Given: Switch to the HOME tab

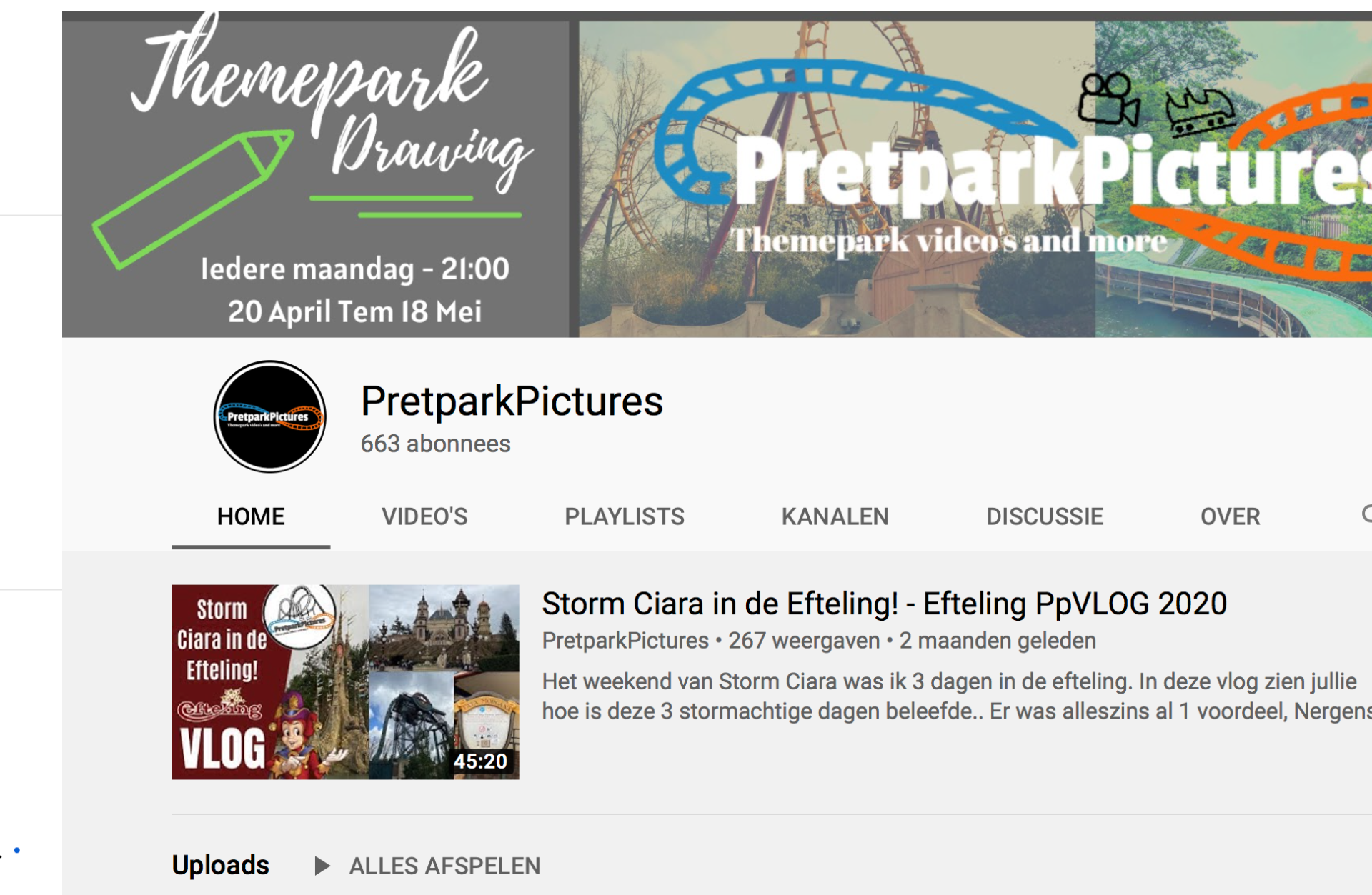Looking at the screenshot, I should (x=251, y=516).
